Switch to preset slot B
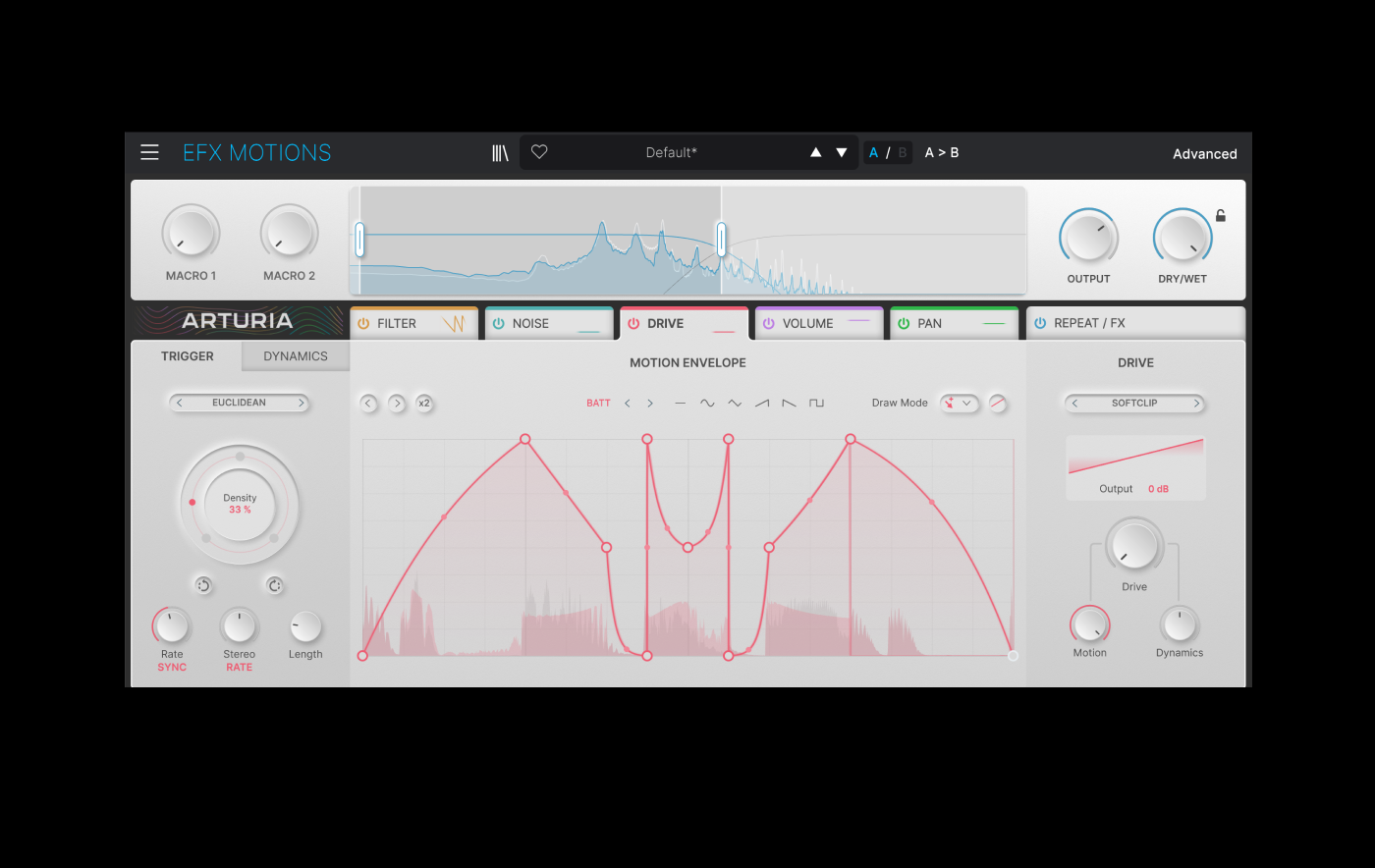 (x=903, y=152)
